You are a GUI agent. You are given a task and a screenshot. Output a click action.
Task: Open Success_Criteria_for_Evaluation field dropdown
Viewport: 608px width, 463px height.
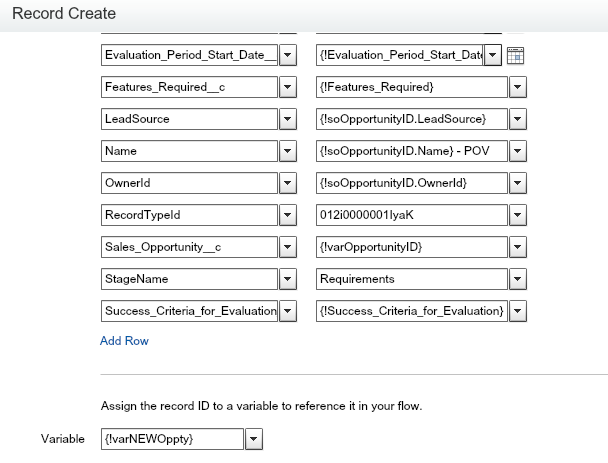(x=287, y=311)
